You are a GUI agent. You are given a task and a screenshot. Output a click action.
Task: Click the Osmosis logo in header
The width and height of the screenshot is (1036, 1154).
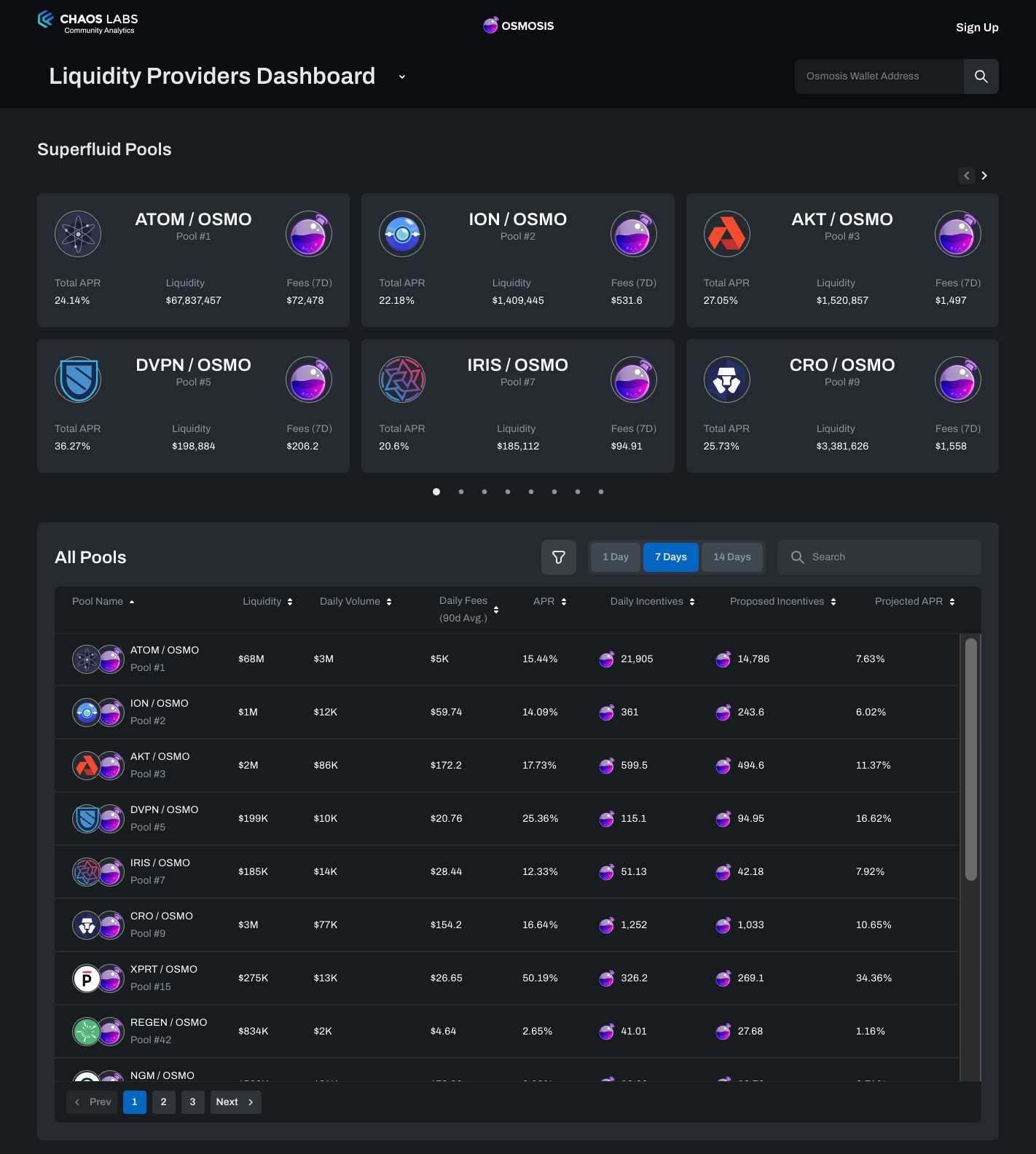click(518, 25)
